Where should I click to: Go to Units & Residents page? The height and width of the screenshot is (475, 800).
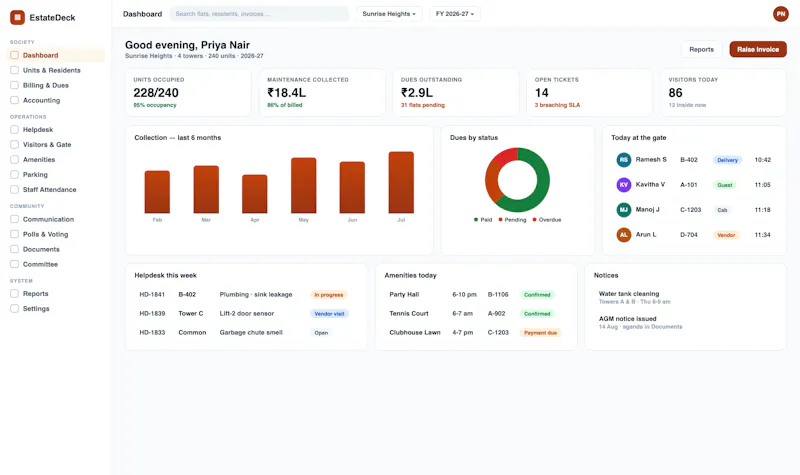click(x=56, y=70)
